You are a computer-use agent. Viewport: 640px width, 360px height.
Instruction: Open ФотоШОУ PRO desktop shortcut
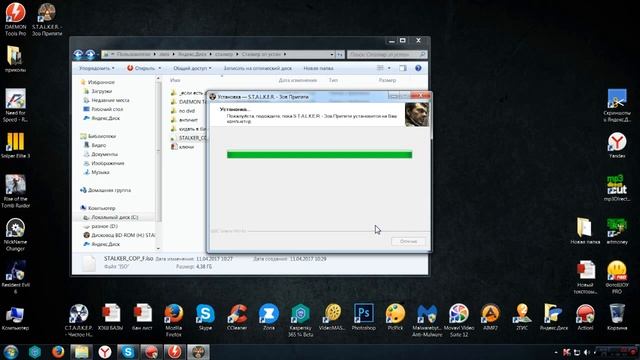pos(617,277)
